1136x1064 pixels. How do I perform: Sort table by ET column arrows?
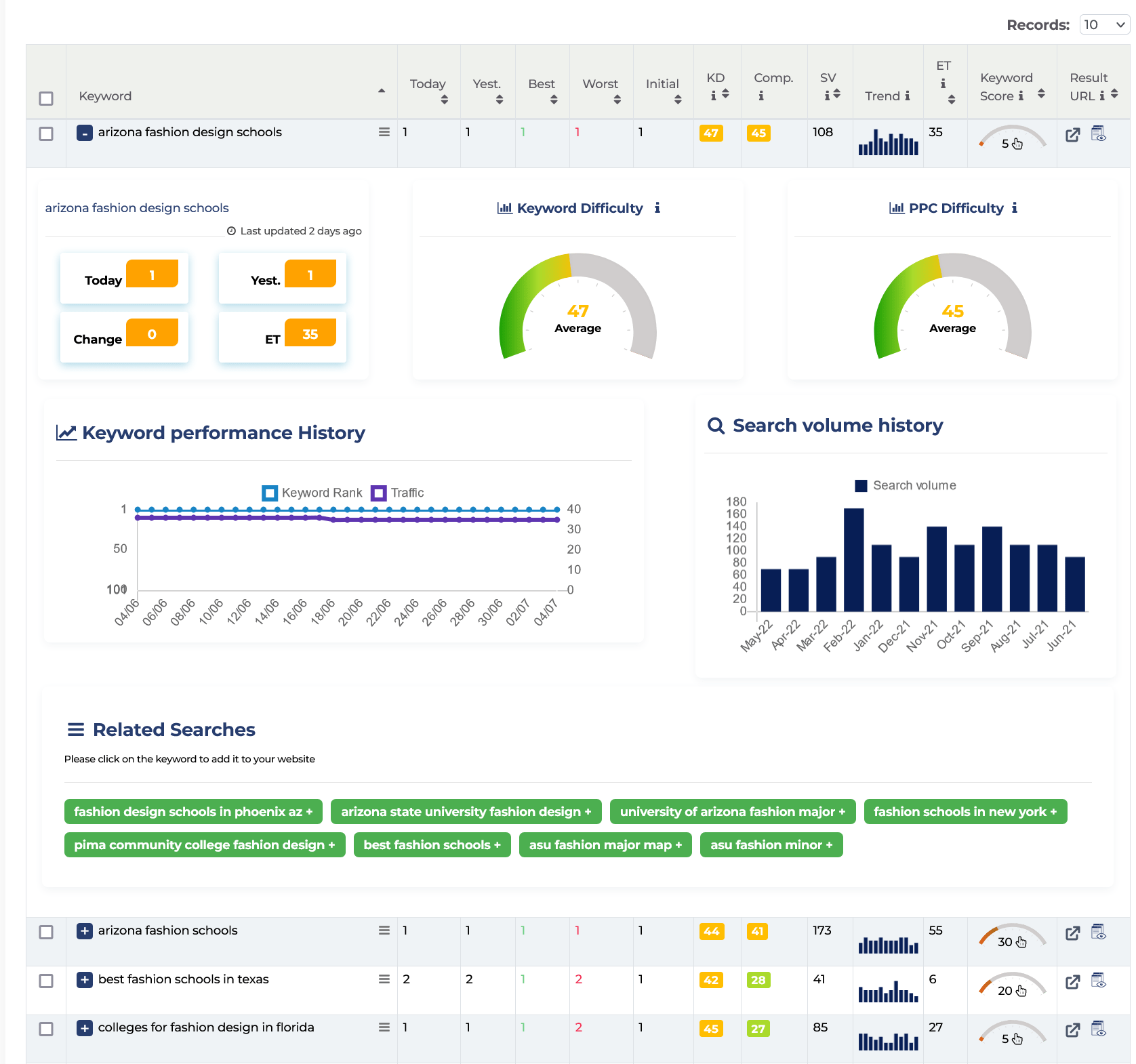pyautogui.click(x=952, y=100)
